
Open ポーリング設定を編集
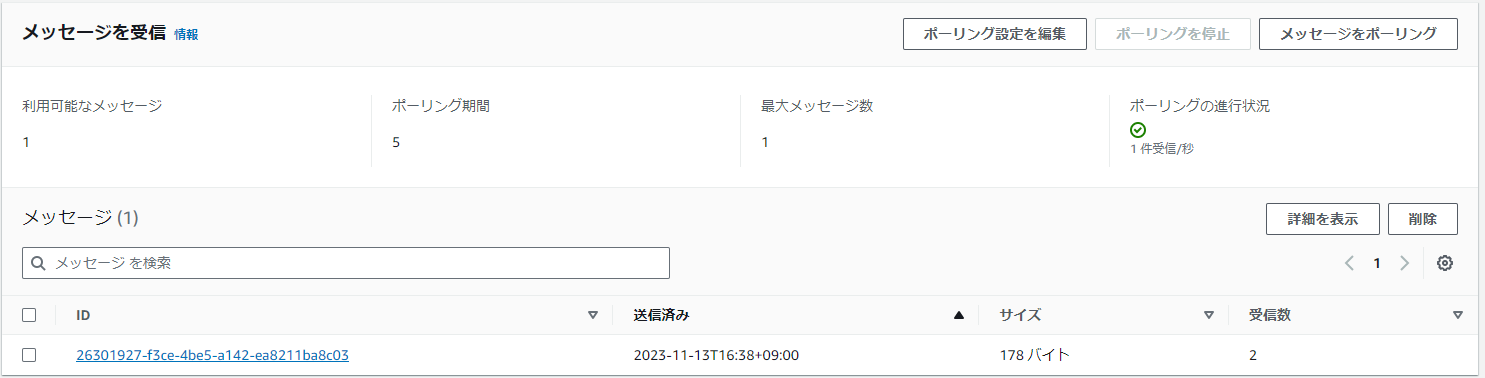pos(995,33)
